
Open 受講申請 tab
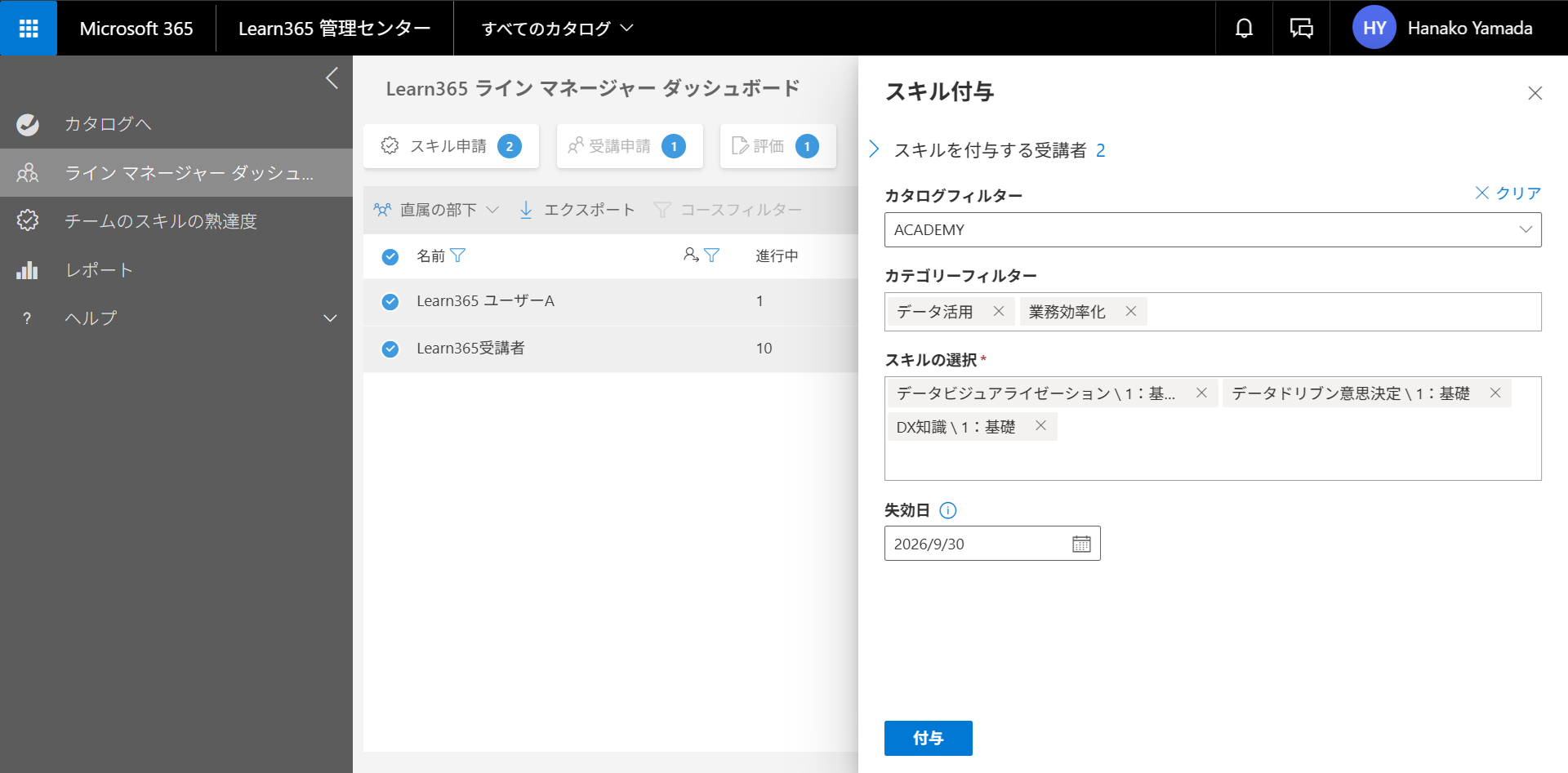pos(629,146)
